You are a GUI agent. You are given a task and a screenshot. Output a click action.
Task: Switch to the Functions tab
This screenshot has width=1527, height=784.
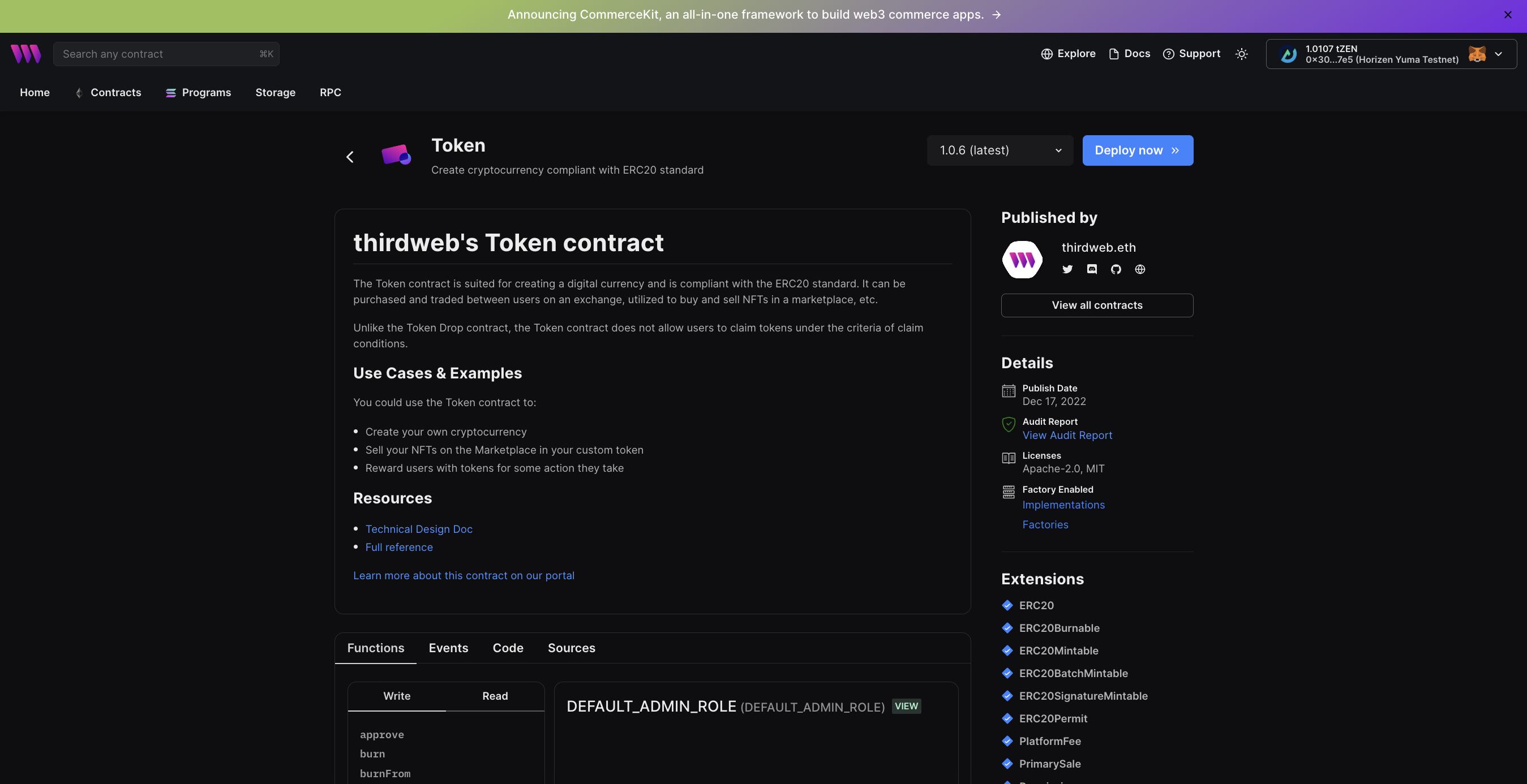375,648
